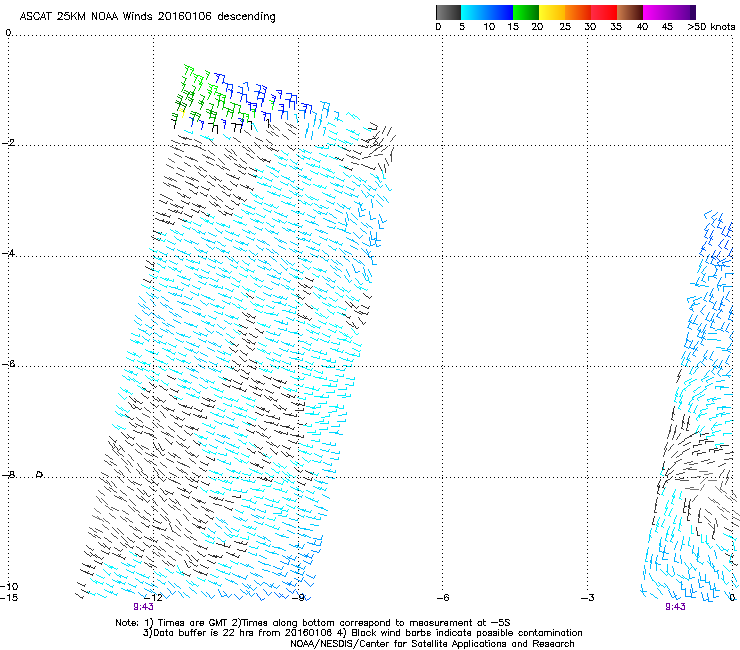Click the legend scale label '40'
Screen dimensions: 740x650
[642, 27]
